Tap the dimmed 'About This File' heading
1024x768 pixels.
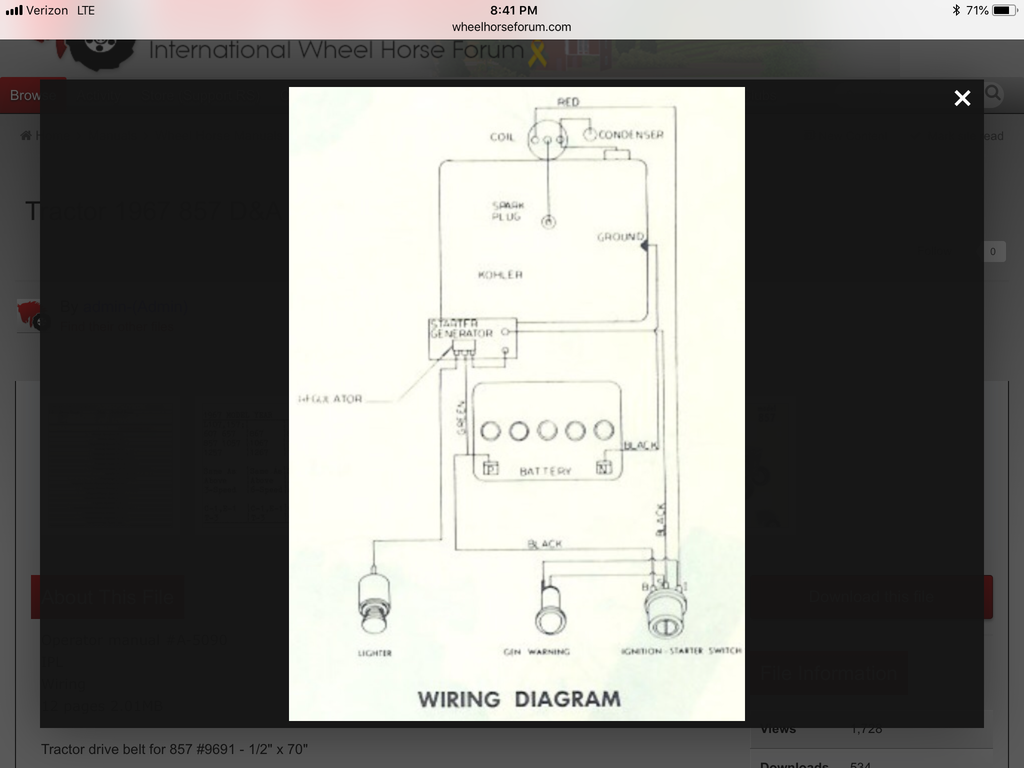click(x=108, y=597)
